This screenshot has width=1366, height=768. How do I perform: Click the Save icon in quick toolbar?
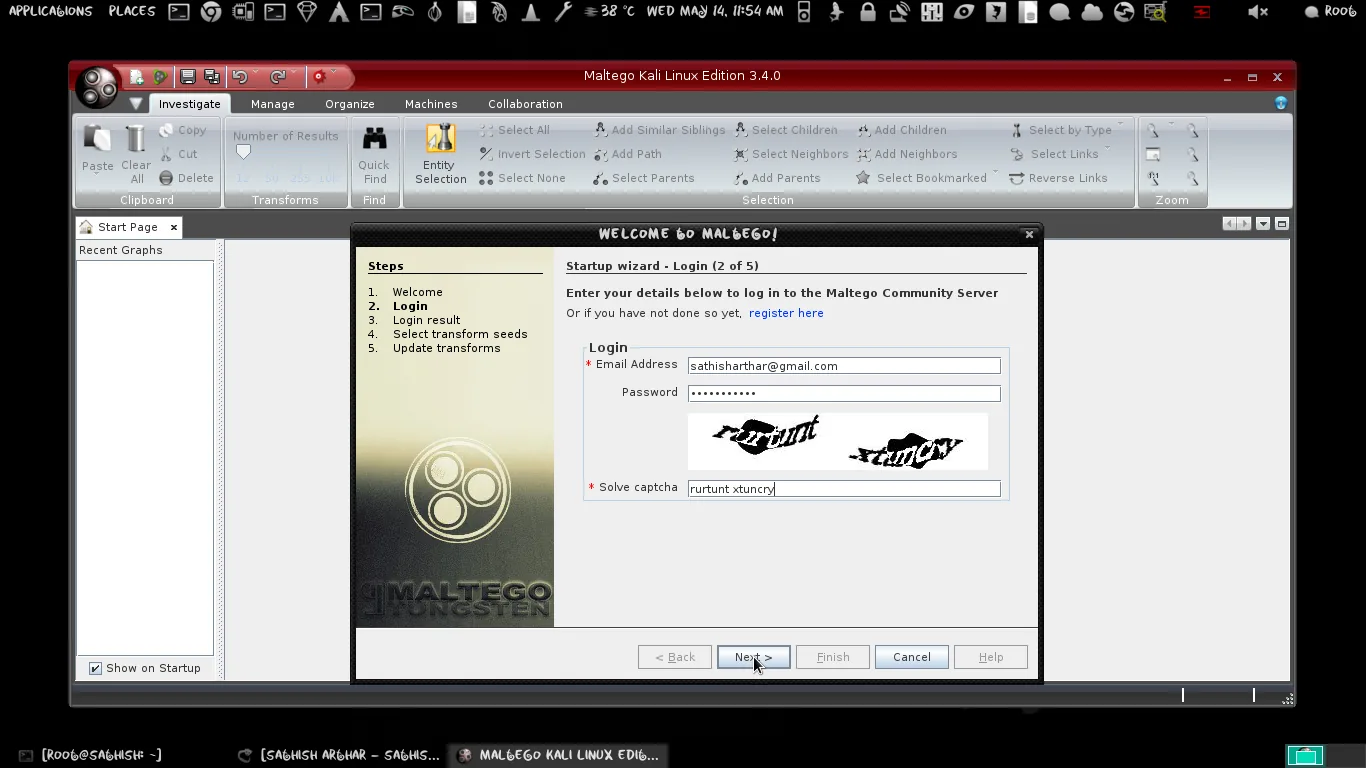[187, 77]
